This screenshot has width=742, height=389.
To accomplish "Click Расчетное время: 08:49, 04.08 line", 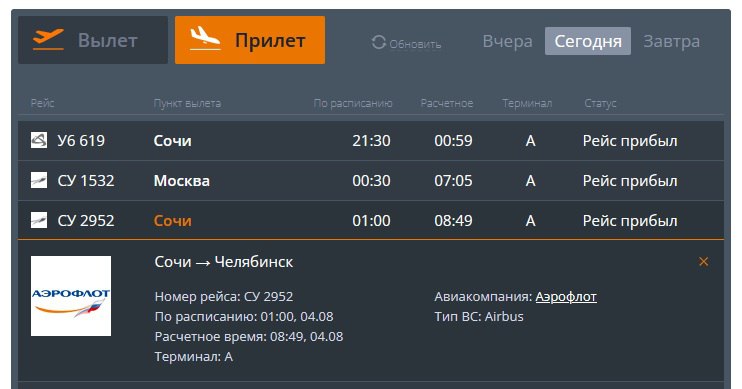I will pos(249,337).
